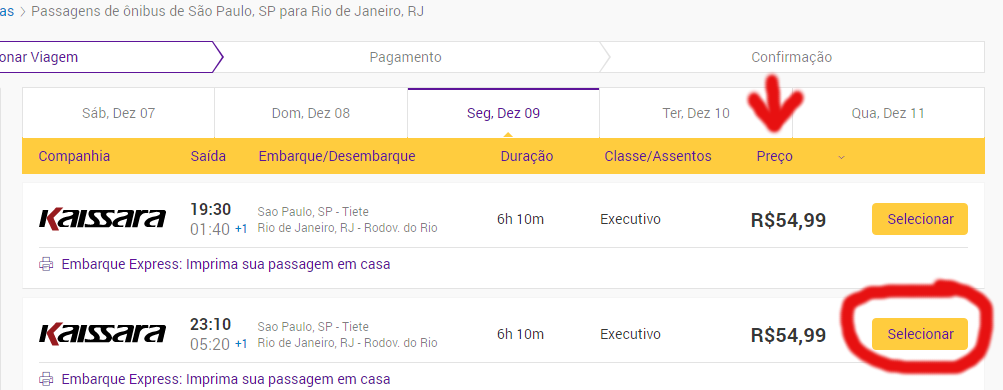Click the +1 day indicator beside 01:40
This screenshot has width=1003, height=390.
coord(241,229)
